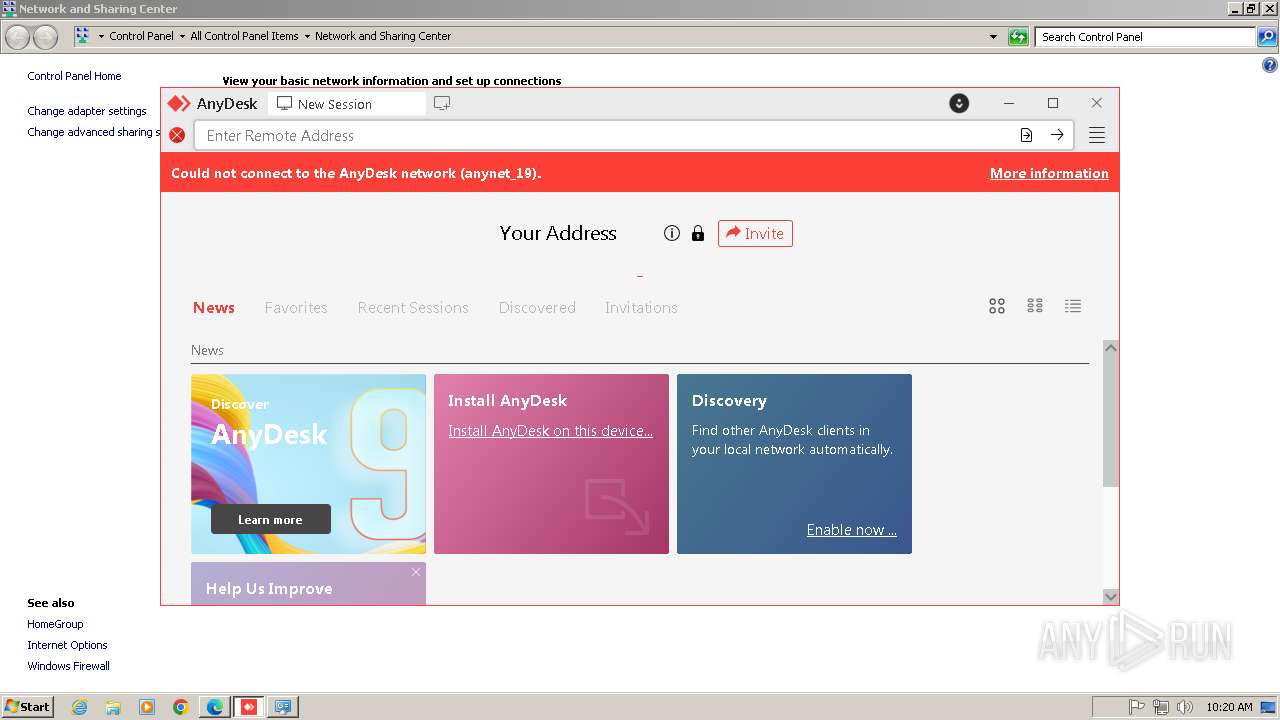Click the Search Control Panel box
1280x720 pixels.
1145,37
